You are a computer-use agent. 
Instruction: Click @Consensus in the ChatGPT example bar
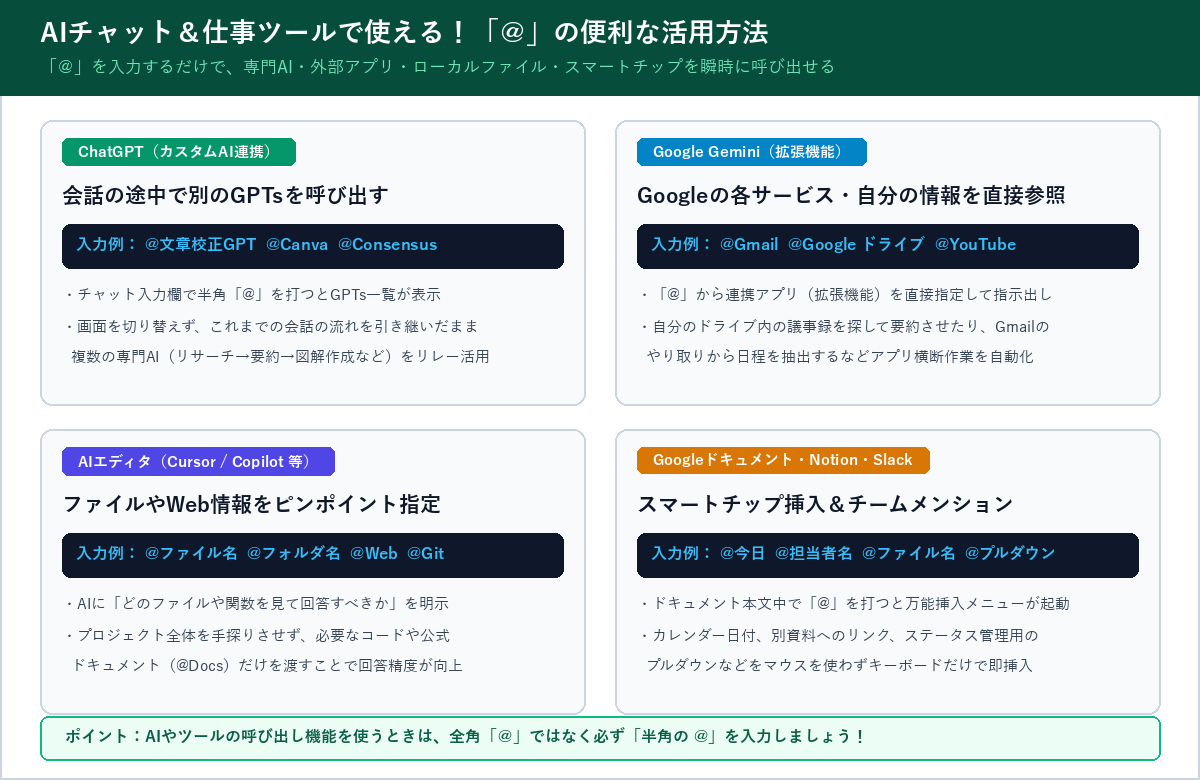point(388,245)
